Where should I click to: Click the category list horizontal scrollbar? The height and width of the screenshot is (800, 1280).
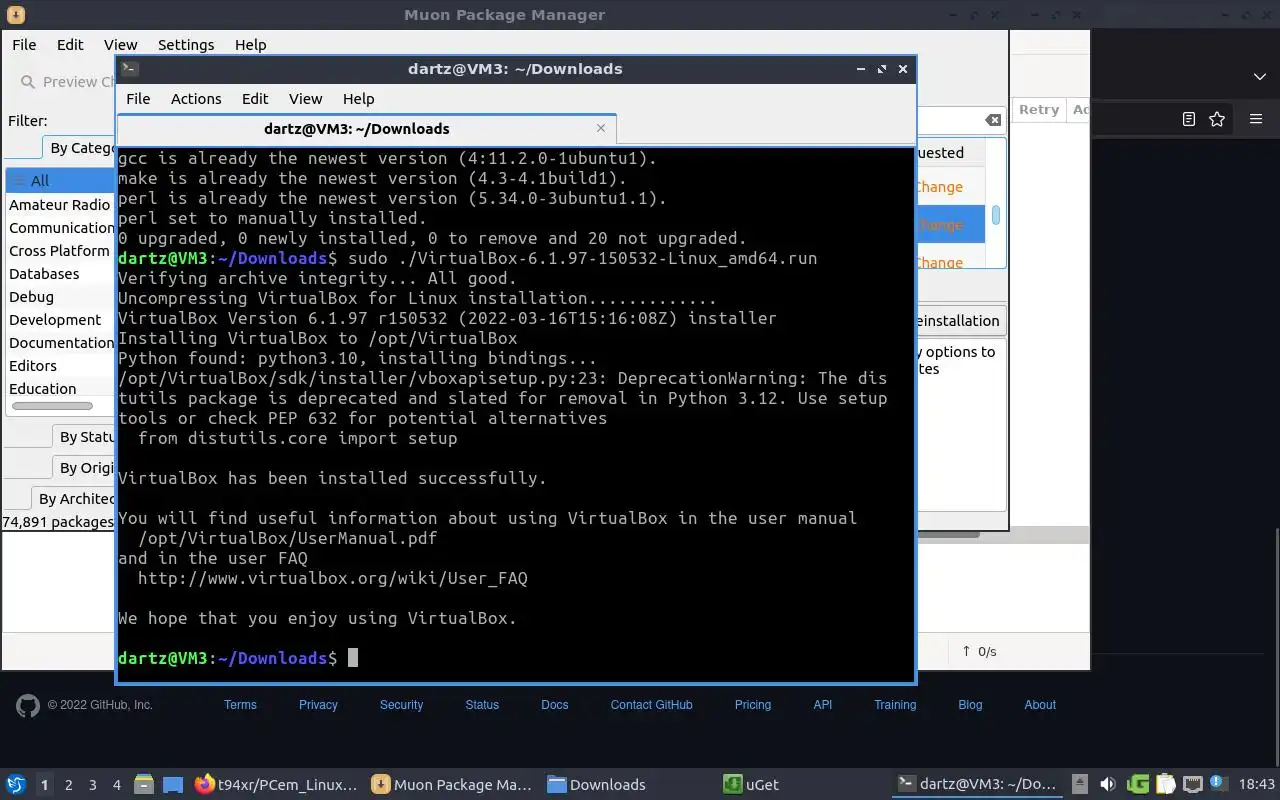point(52,406)
